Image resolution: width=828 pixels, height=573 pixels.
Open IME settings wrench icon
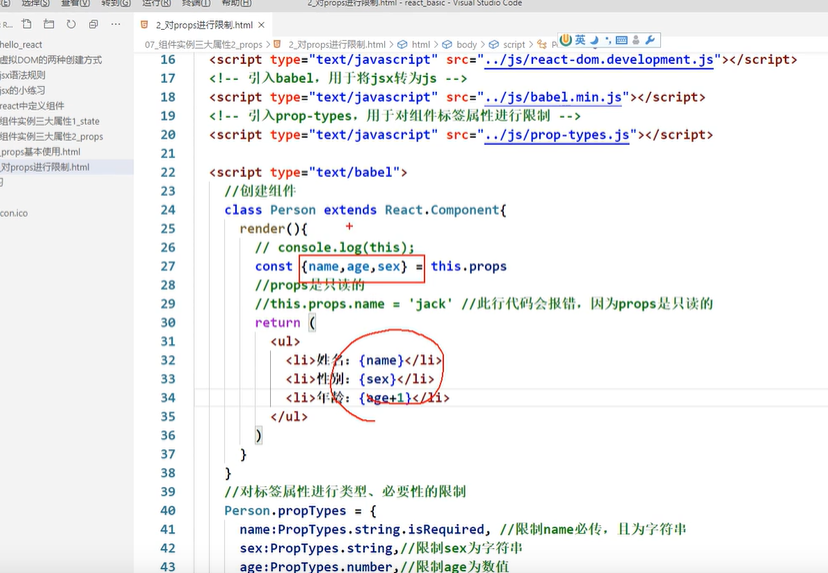pyautogui.click(x=650, y=40)
